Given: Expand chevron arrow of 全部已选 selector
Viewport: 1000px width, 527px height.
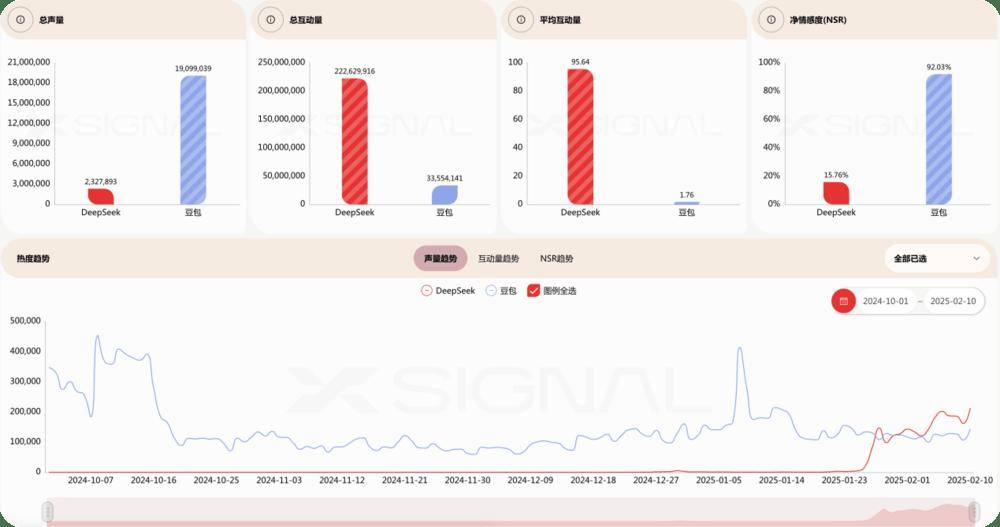Looking at the screenshot, I should click(x=976, y=258).
